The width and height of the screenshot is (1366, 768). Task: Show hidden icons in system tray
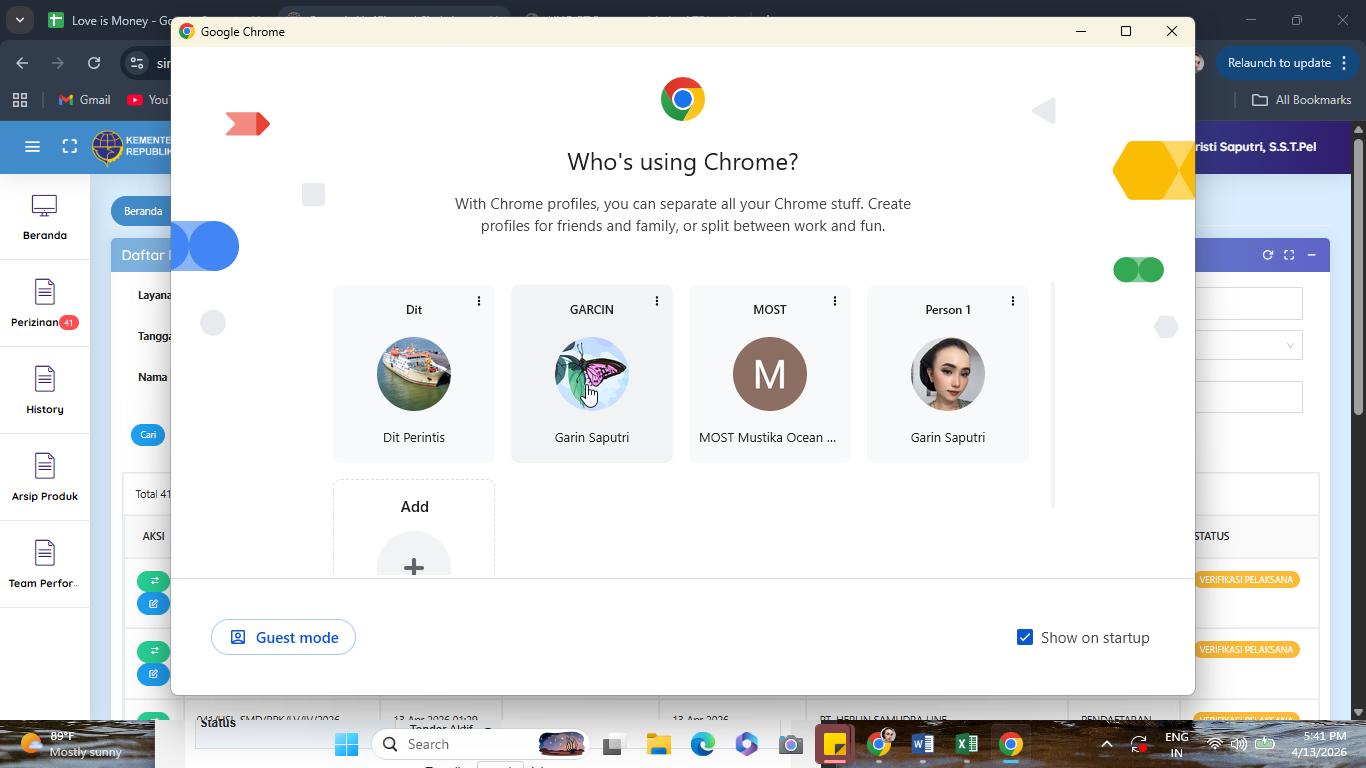click(x=1106, y=744)
